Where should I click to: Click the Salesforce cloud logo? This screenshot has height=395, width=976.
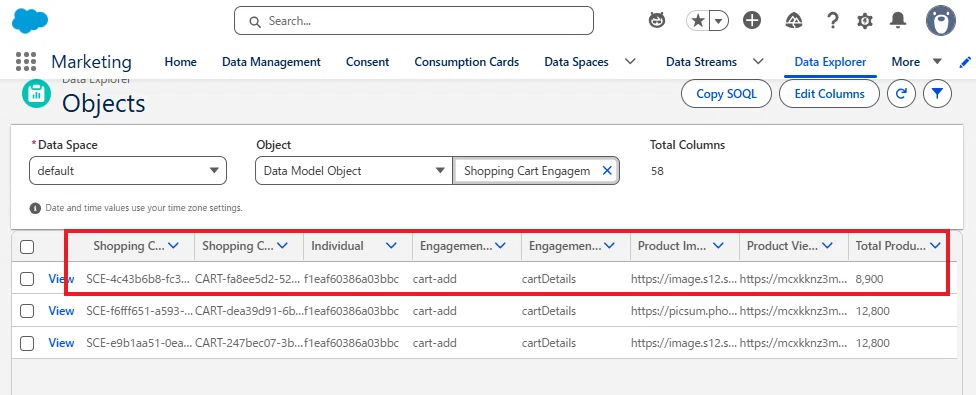pyautogui.click(x=30, y=21)
